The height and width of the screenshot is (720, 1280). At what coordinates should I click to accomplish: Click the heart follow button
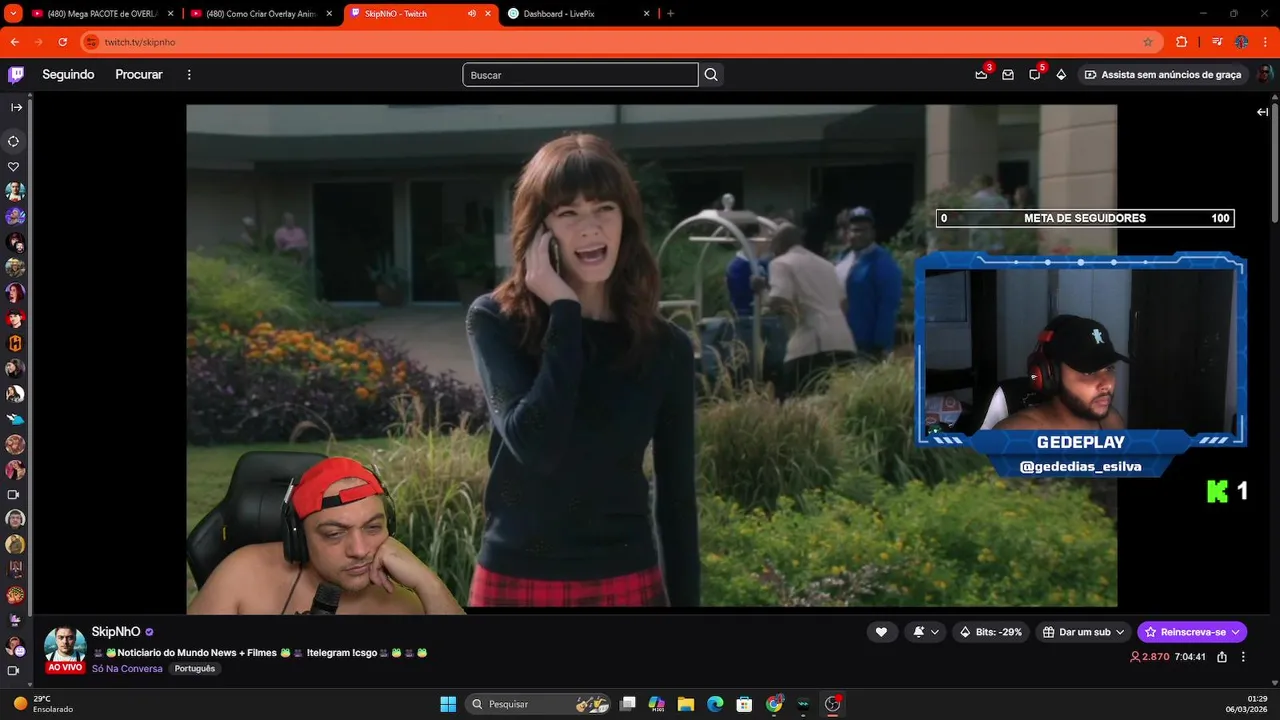point(881,632)
